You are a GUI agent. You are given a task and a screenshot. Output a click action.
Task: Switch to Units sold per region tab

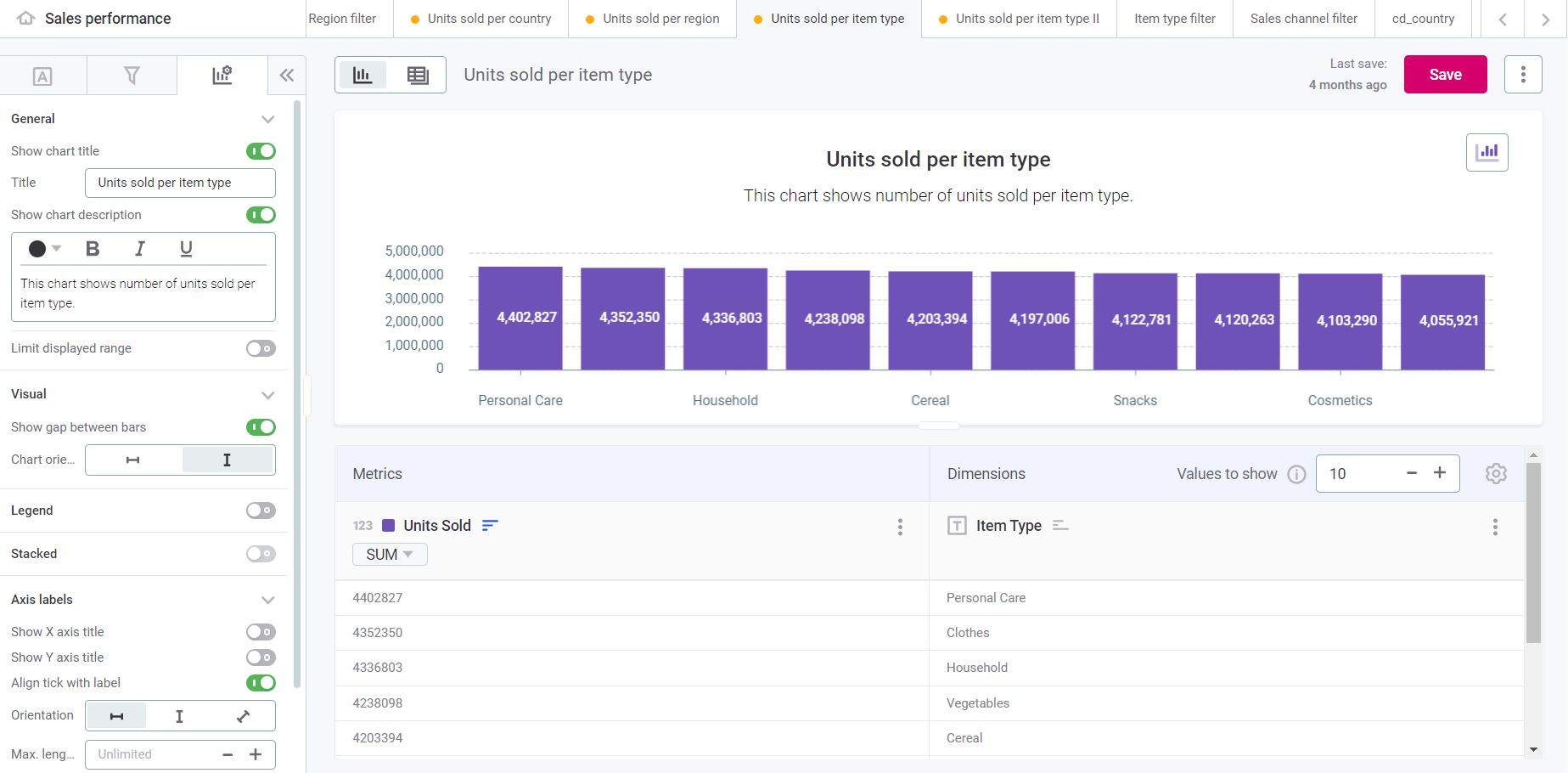652,18
